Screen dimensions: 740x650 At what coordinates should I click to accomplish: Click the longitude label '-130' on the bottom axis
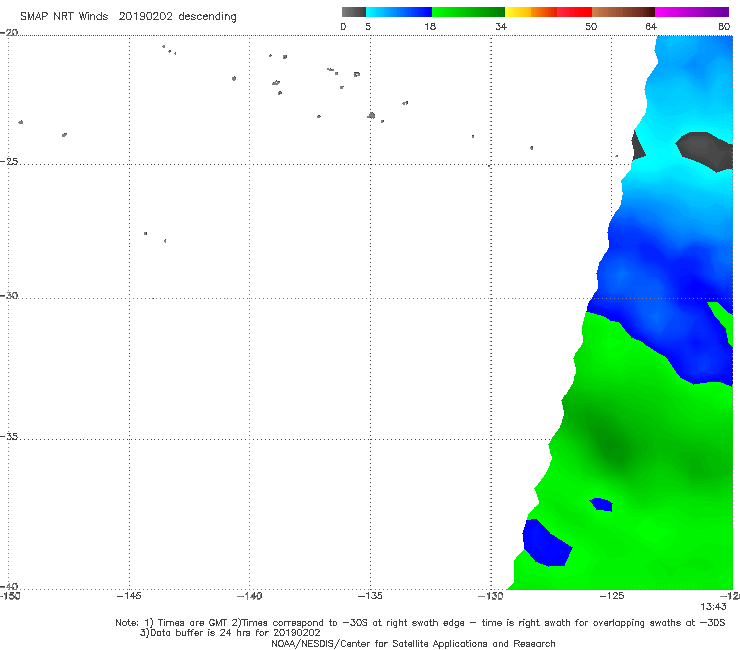click(491, 596)
